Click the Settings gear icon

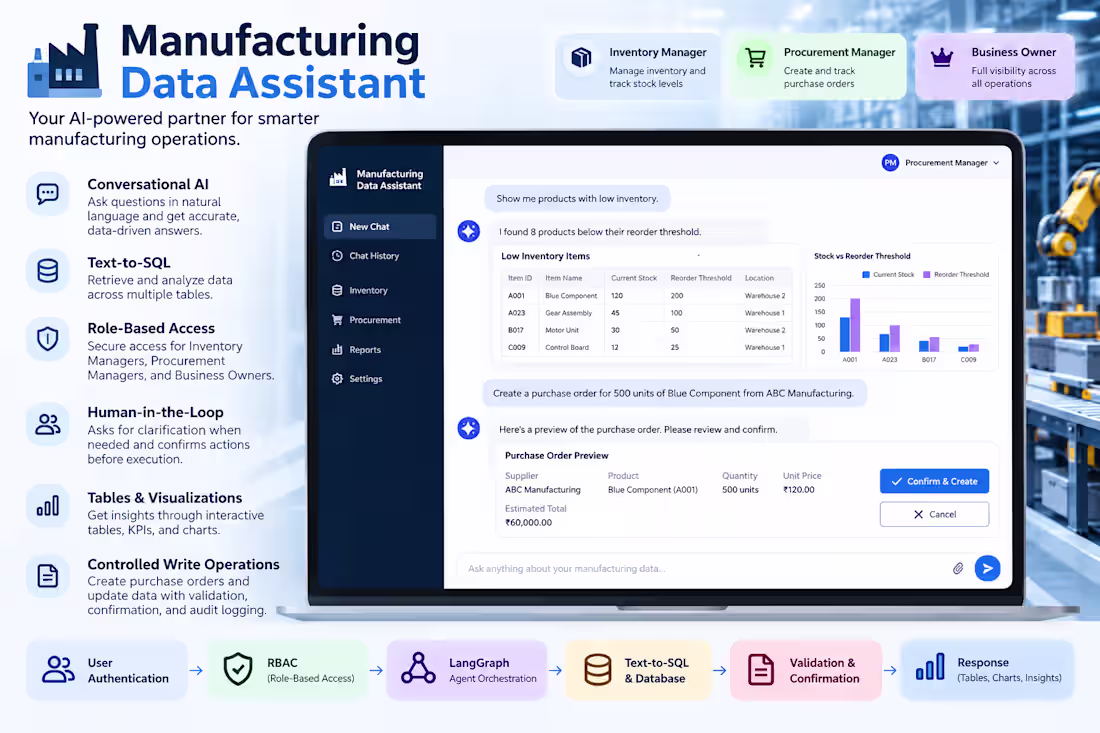point(337,379)
